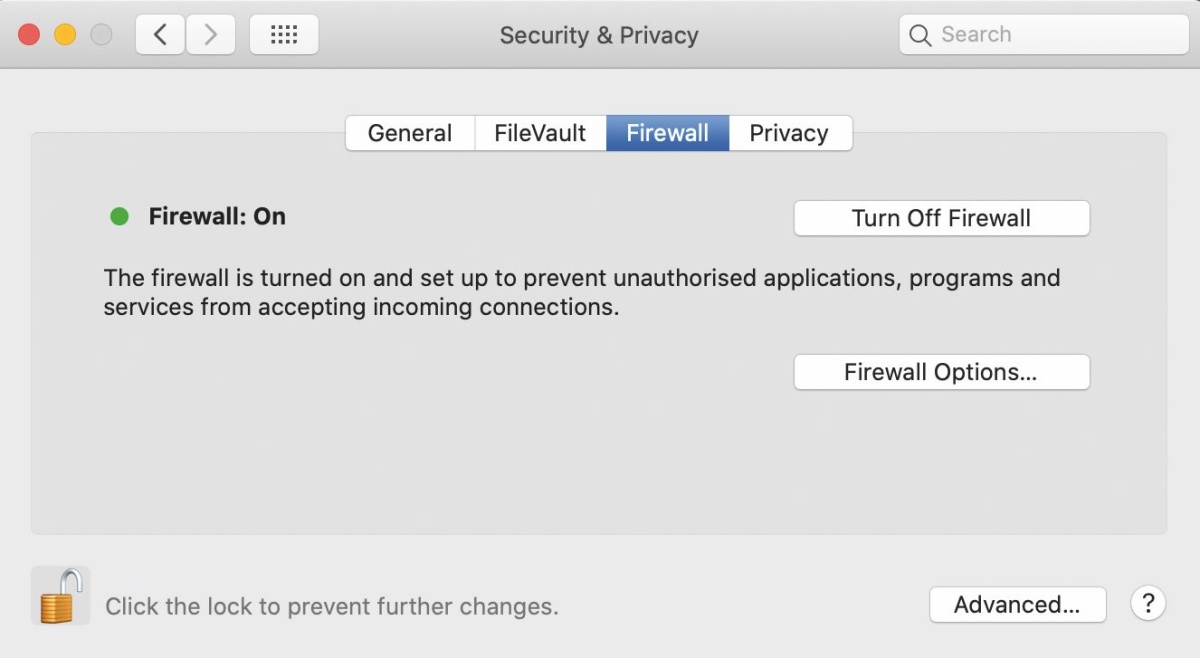The width and height of the screenshot is (1200, 658).
Task: Switch to the Privacy tab
Action: point(790,133)
